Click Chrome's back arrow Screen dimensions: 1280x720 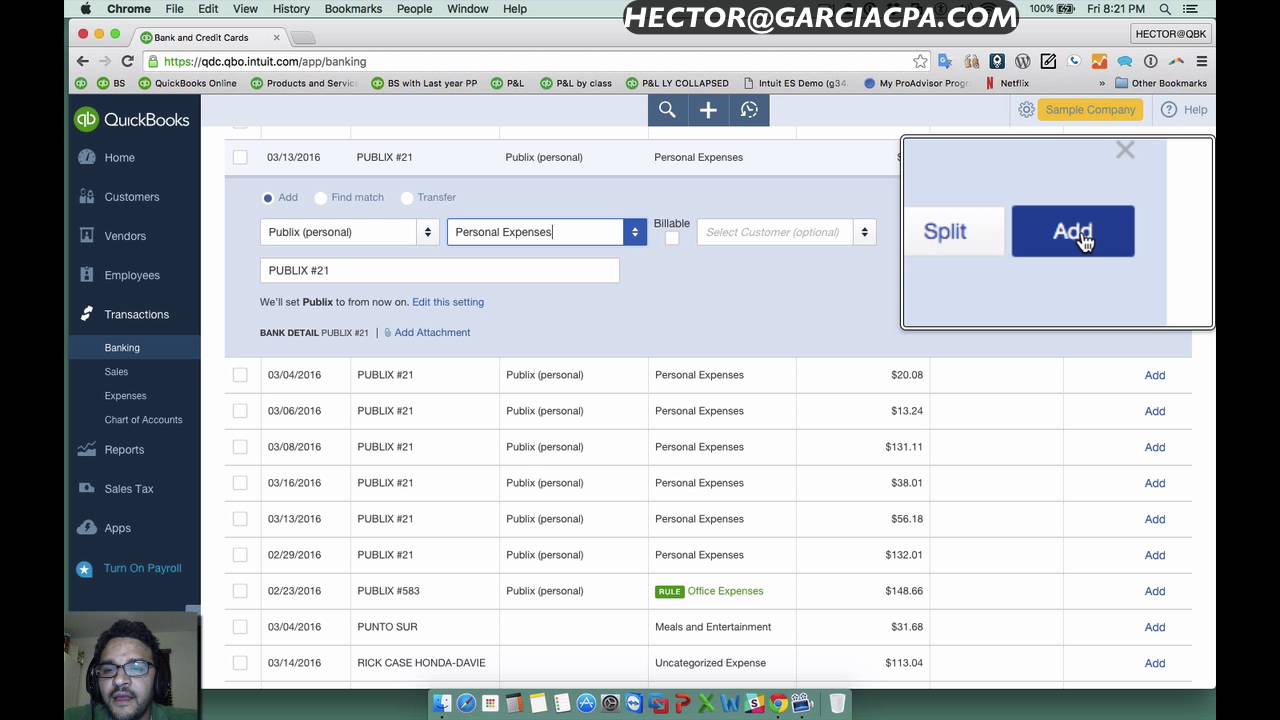tap(83, 61)
